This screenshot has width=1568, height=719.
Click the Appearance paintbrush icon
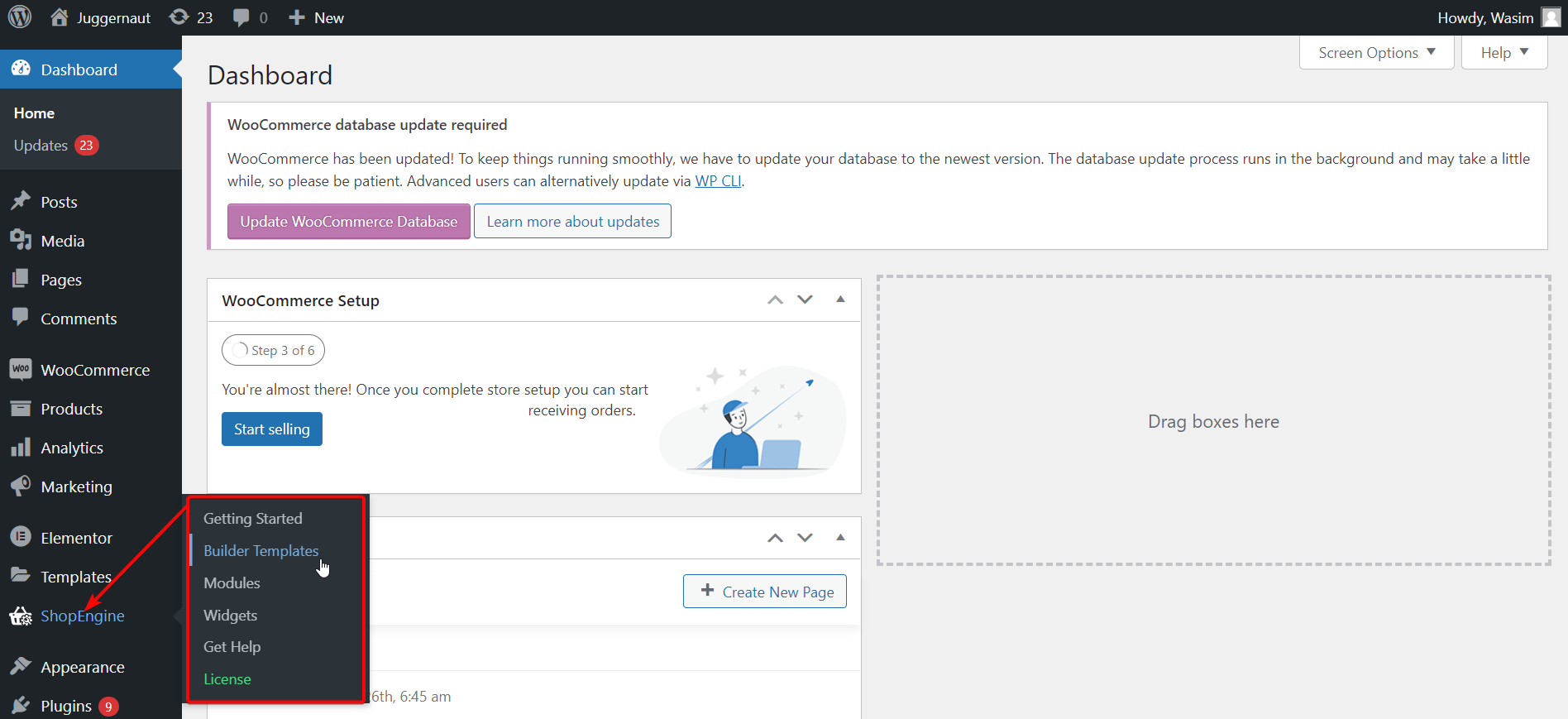[21, 666]
